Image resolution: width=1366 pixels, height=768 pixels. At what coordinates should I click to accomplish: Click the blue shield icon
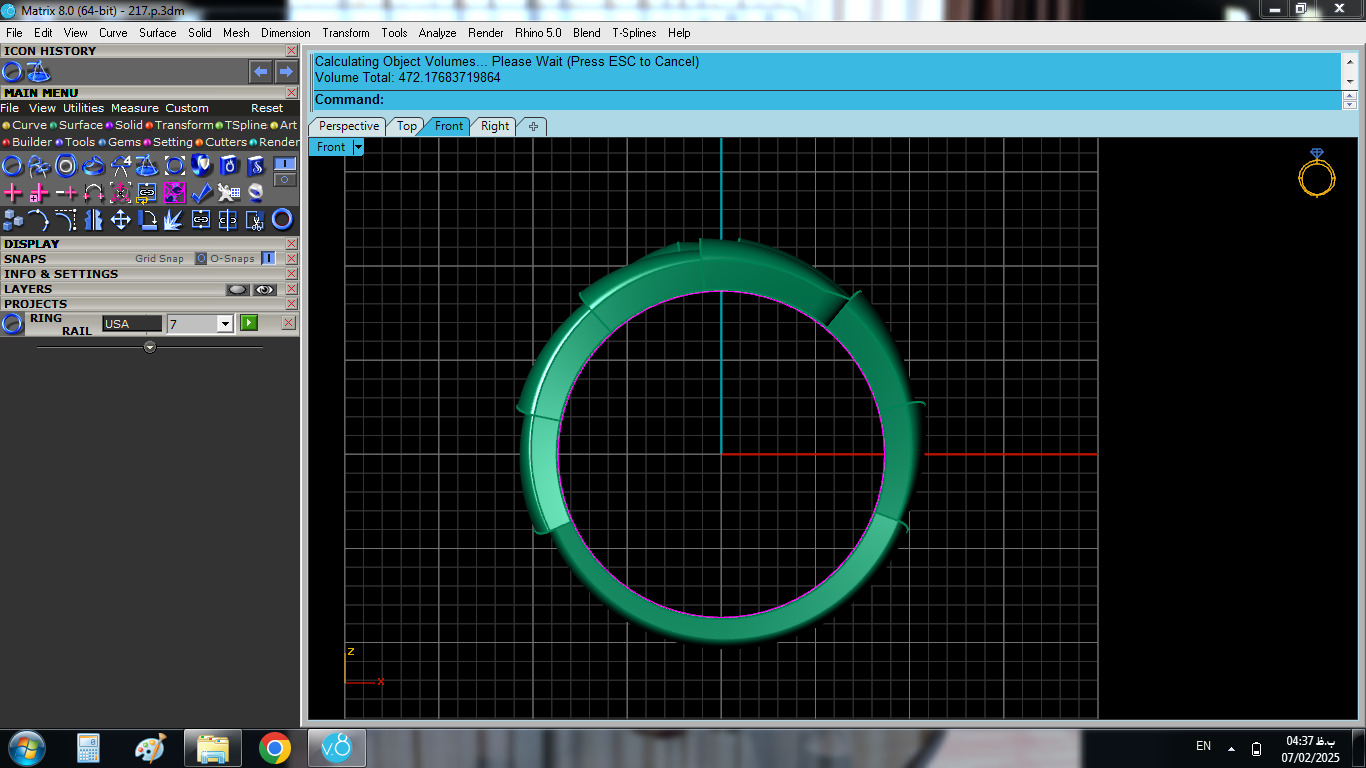click(x=201, y=166)
